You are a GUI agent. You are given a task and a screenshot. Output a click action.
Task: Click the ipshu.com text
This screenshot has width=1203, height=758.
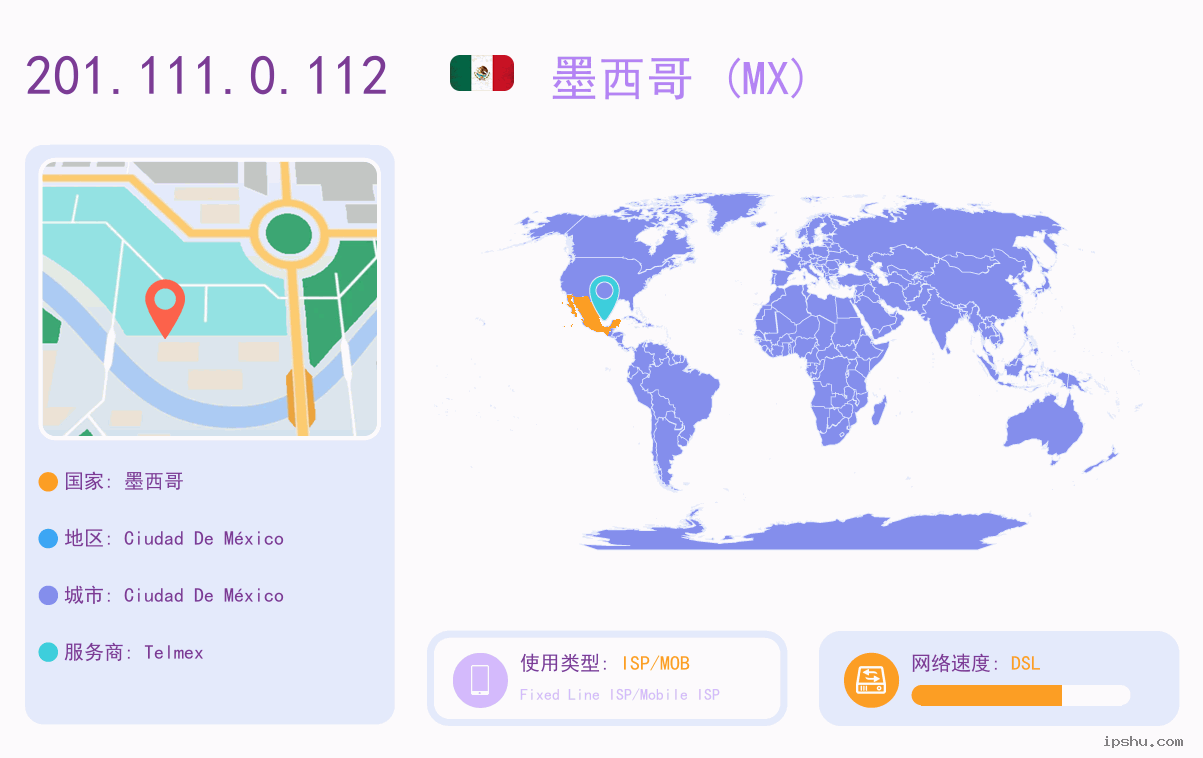click(1143, 741)
